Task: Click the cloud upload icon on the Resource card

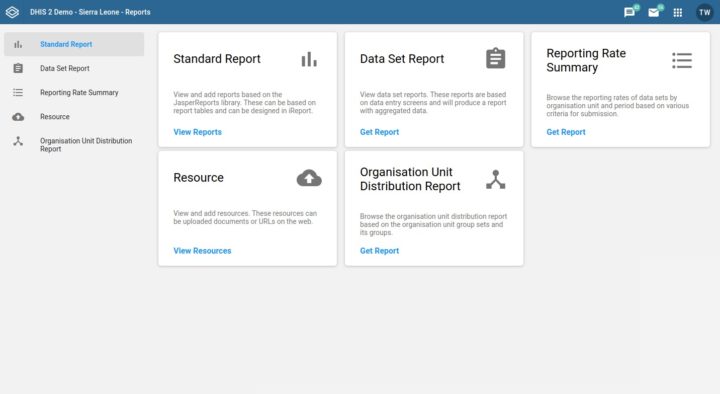Action: [309, 178]
